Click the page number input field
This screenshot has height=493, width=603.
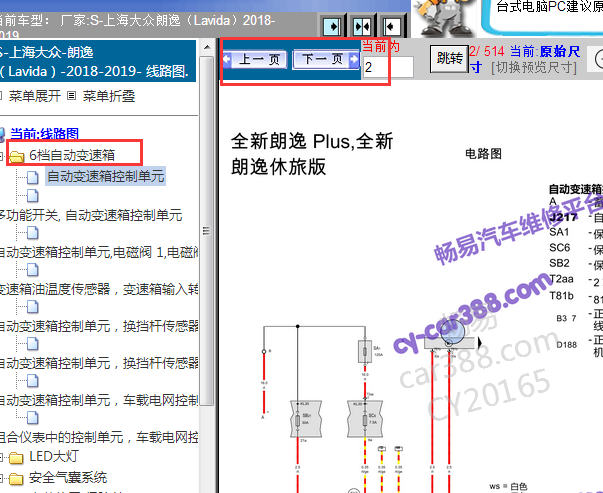[388, 67]
